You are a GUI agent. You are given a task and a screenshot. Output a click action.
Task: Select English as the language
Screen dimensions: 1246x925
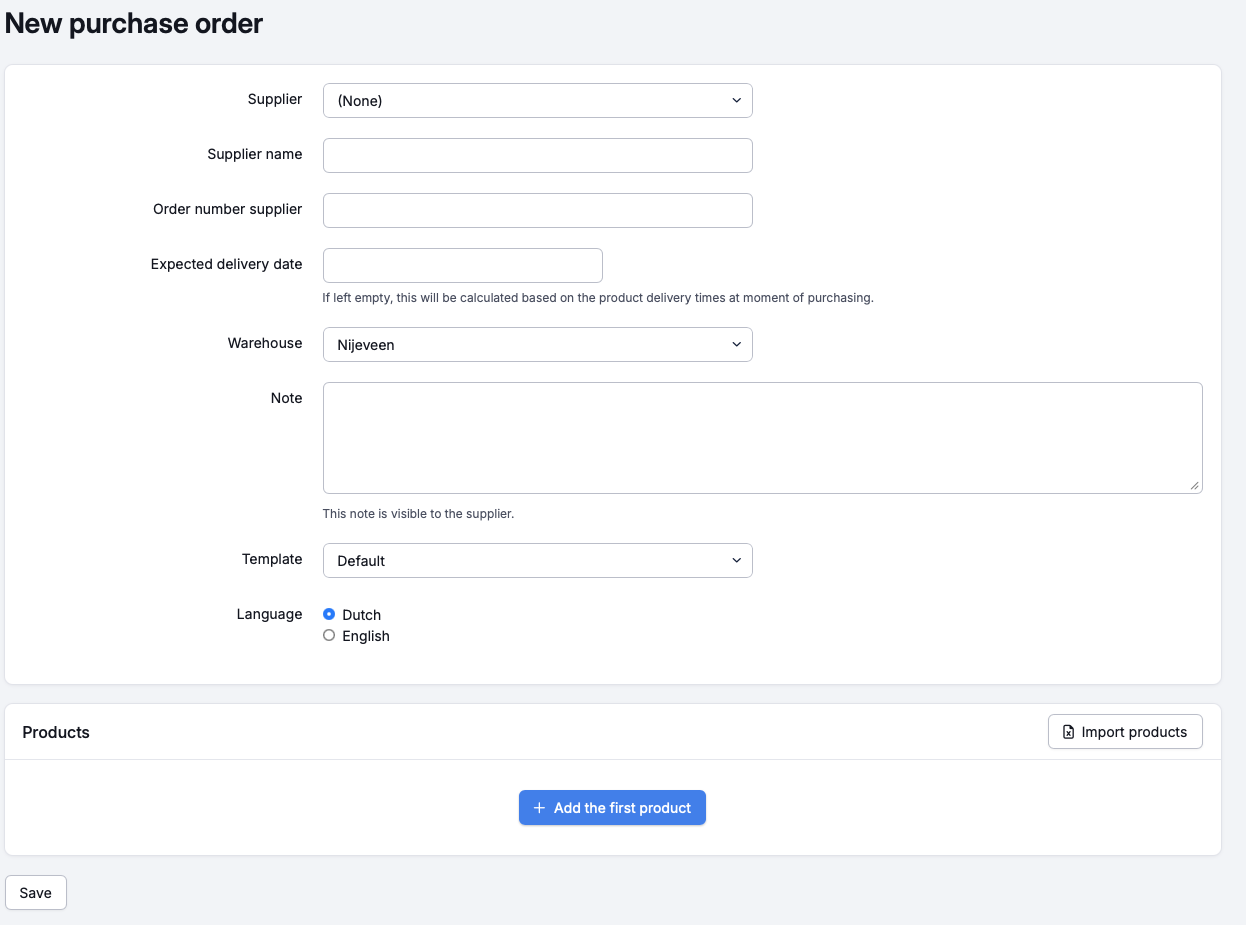(x=329, y=635)
